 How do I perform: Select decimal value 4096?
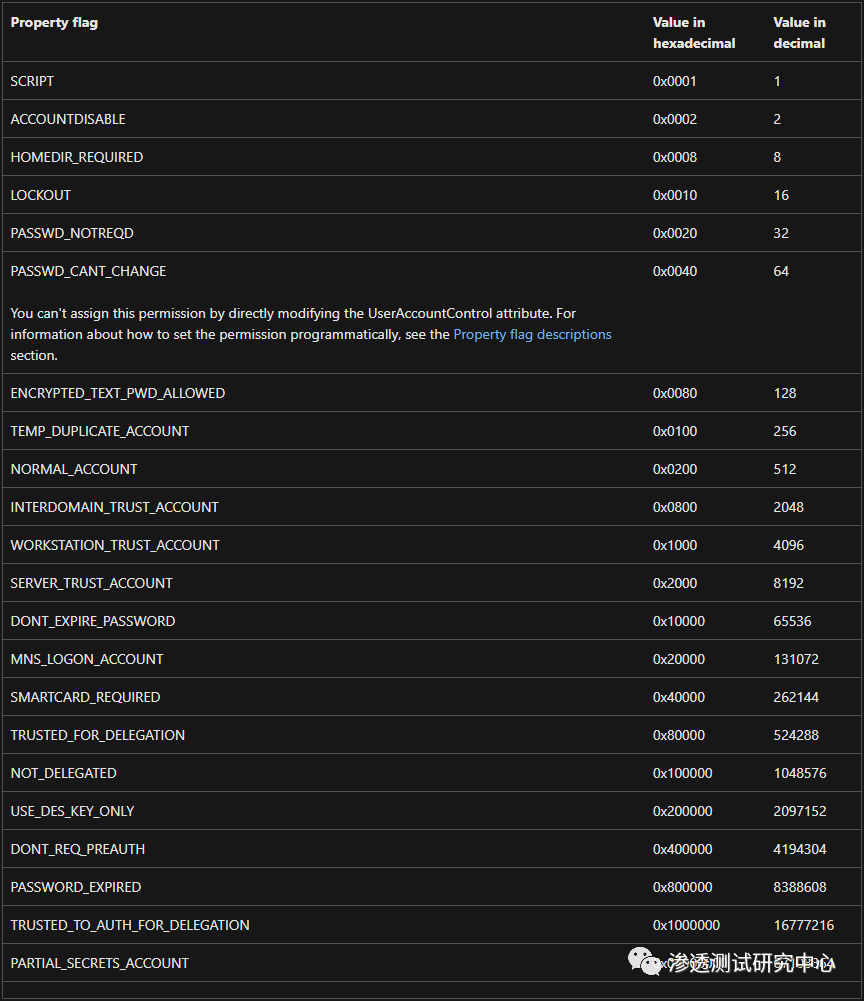(789, 545)
